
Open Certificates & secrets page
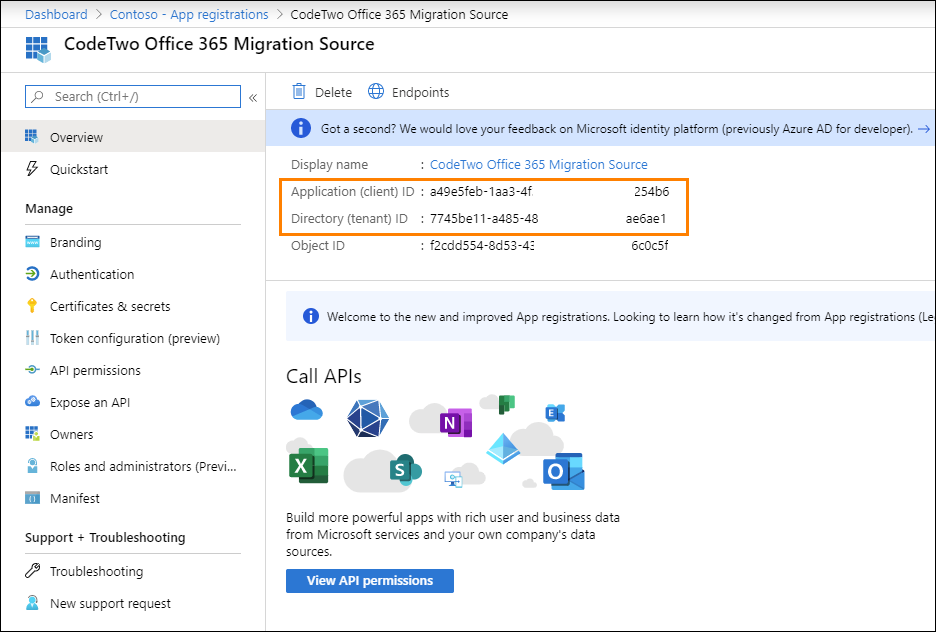pyautogui.click(x=133, y=306)
